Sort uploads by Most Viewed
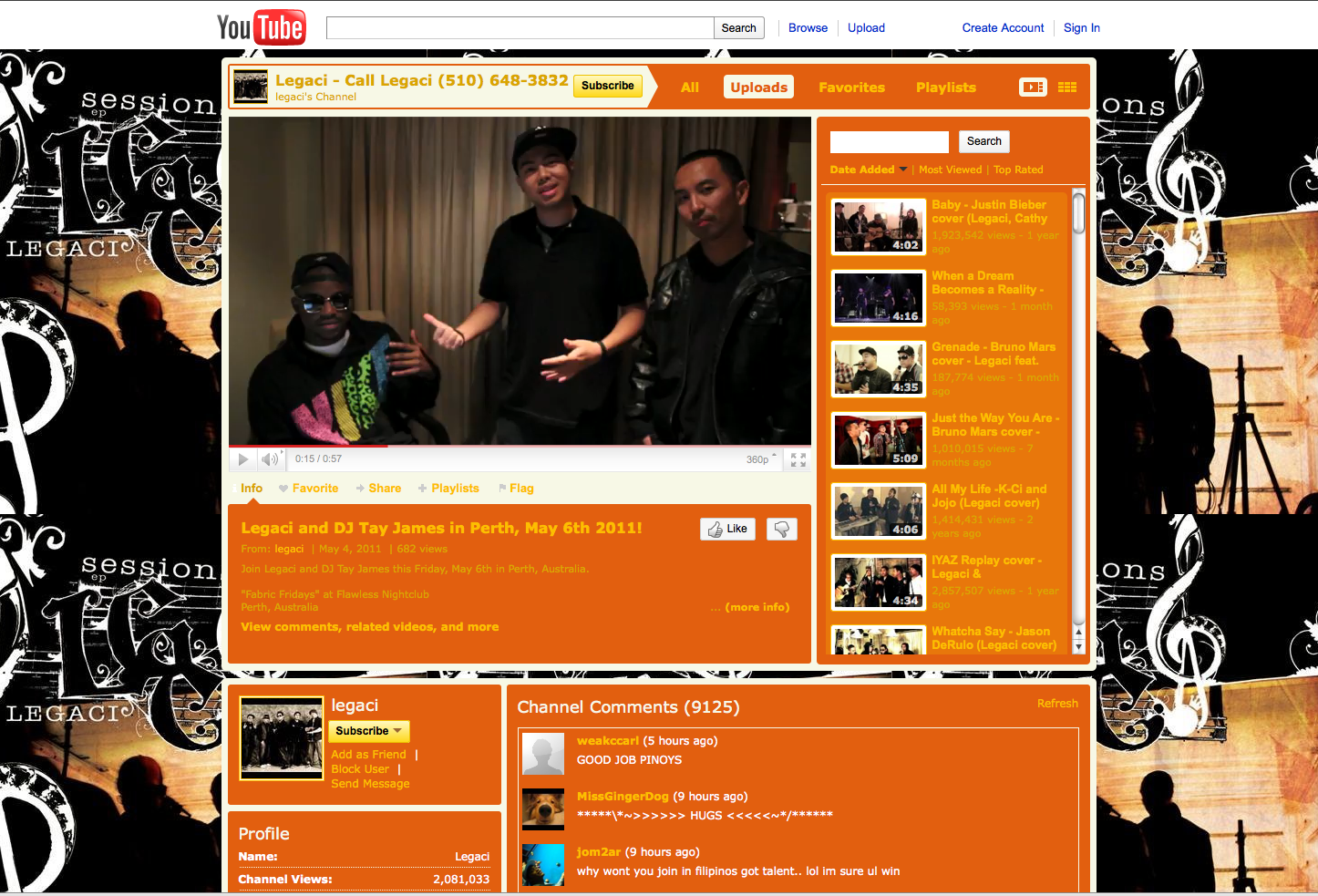Viewport: 1318px width, 896px height. click(x=950, y=170)
